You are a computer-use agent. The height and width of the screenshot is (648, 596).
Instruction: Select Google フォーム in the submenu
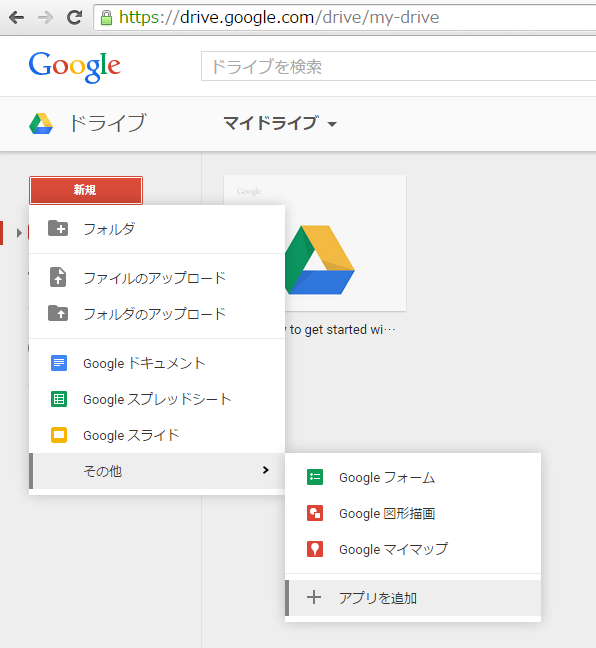413,477
